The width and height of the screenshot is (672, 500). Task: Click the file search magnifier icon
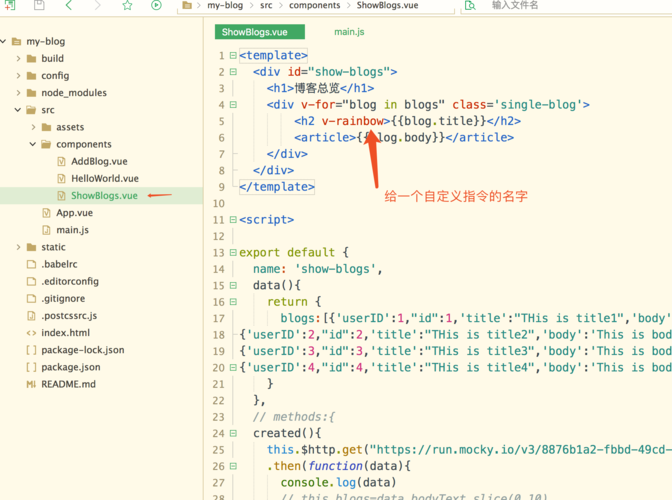pos(470,6)
